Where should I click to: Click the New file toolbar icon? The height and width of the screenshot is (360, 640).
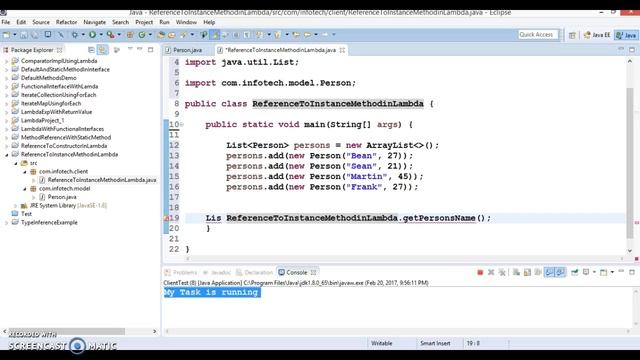pos(7,35)
